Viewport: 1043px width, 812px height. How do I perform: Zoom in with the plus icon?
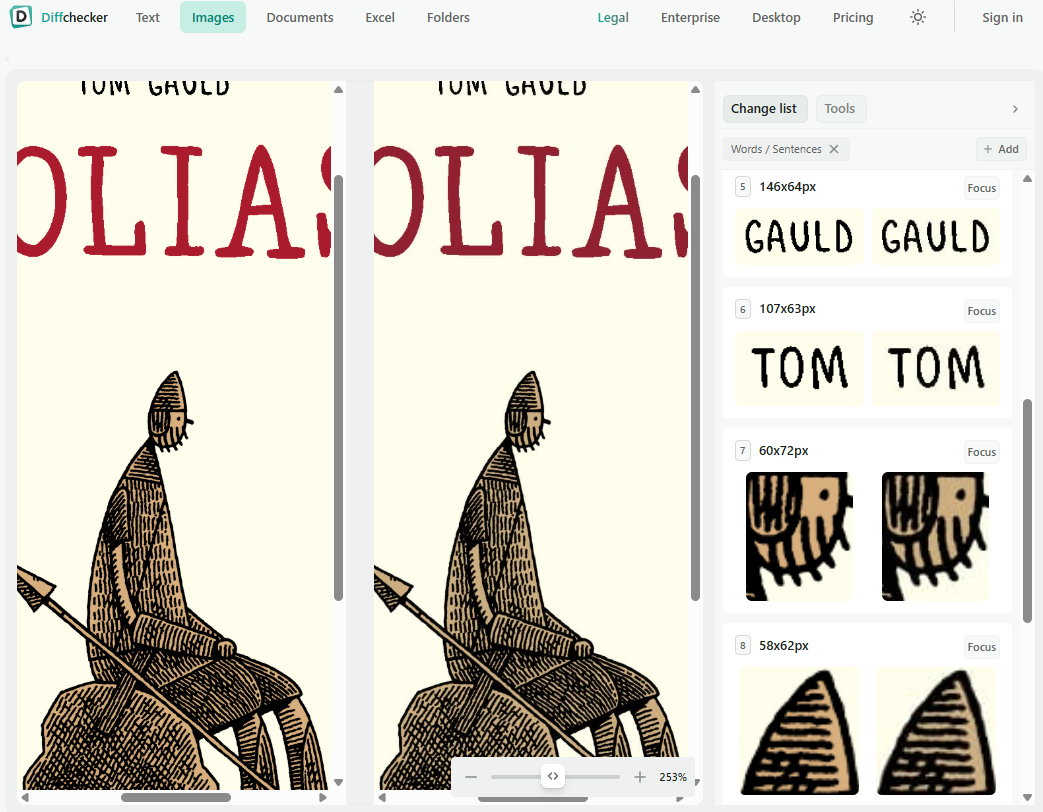pyautogui.click(x=639, y=777)
